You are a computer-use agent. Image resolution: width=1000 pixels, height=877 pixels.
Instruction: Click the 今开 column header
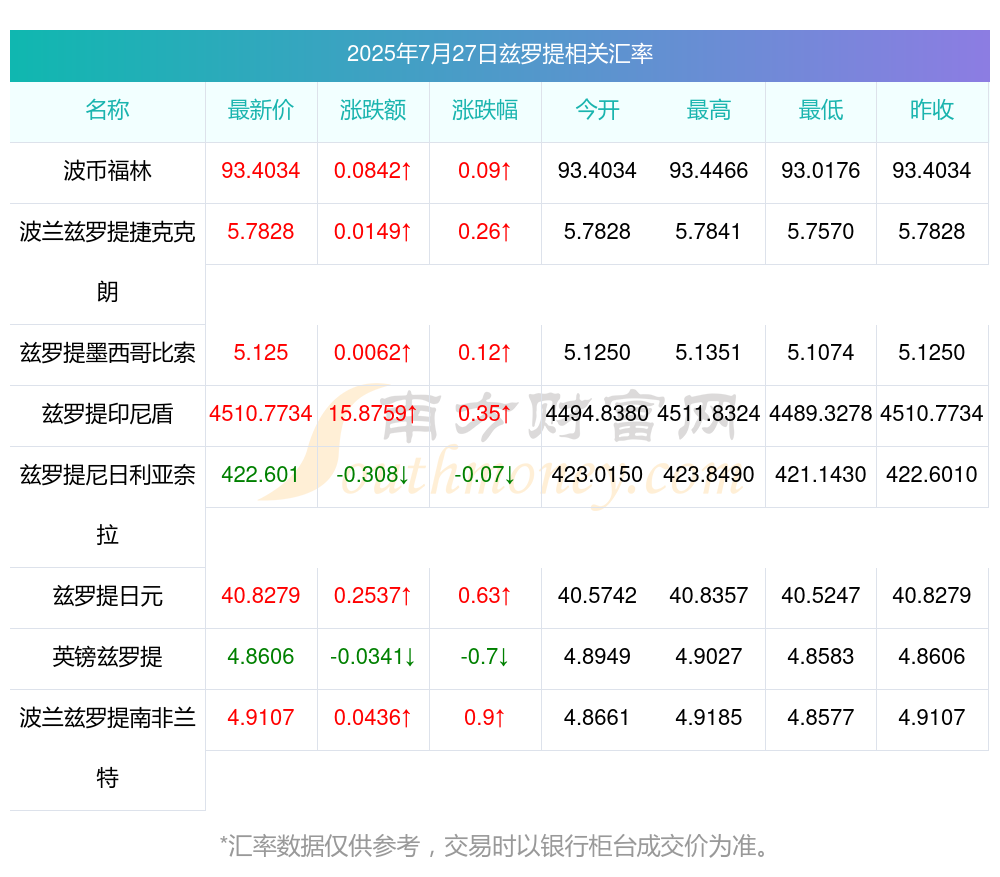(597, 110)
